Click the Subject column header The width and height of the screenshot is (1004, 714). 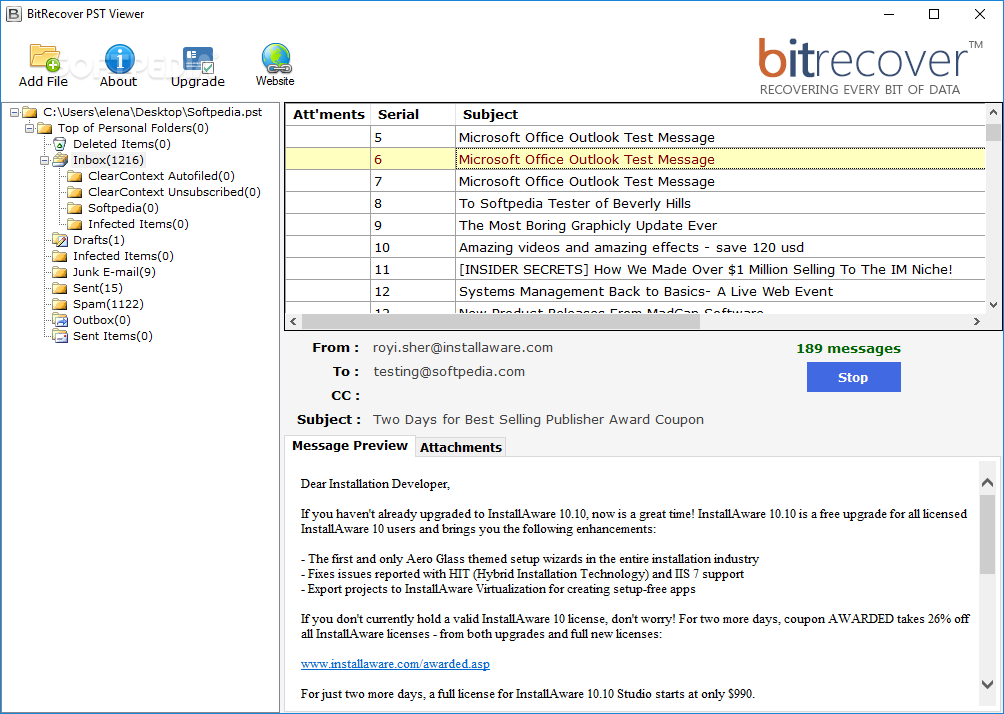(x=720, y=115)
